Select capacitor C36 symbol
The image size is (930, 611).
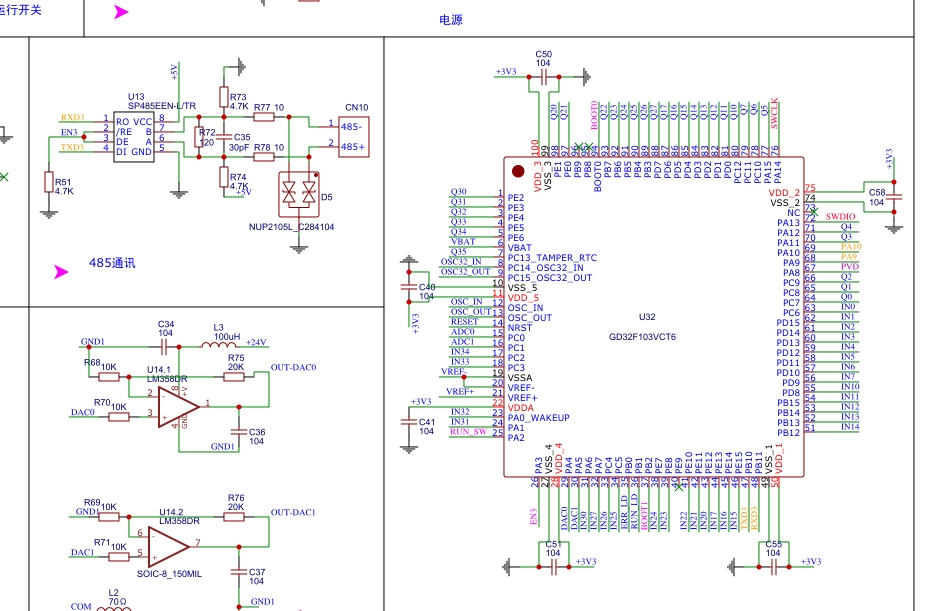point(238,431)
